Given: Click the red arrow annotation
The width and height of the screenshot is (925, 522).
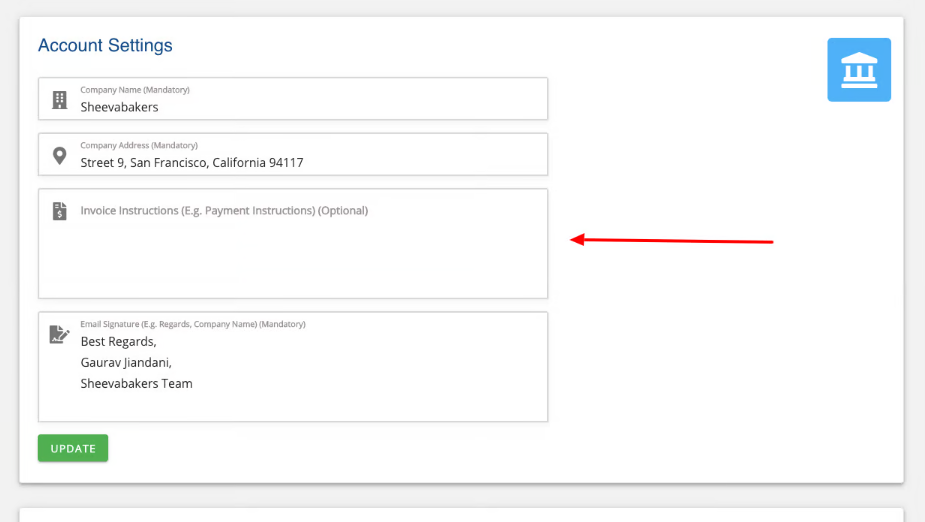Looking at the screenshot, I should (671, 240).
